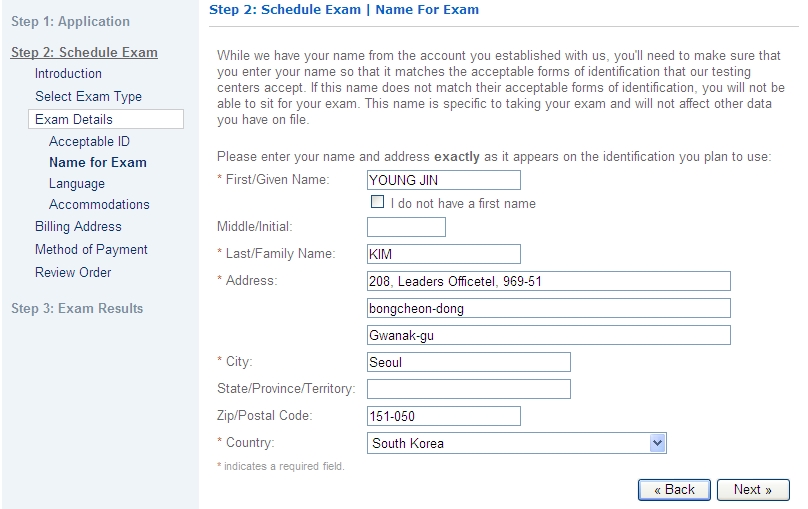Screen dimensions: 808x509
Task: Choose the Language sidebar sub-item
Action: point(77,183)
